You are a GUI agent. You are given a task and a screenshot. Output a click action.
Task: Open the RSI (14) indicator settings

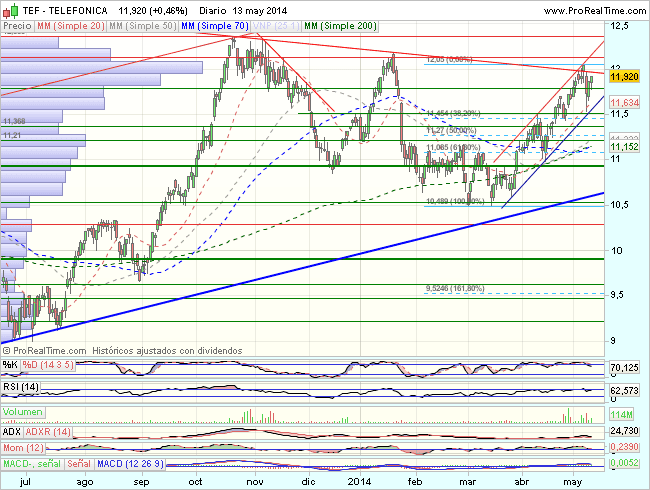[x=20, y=387]
